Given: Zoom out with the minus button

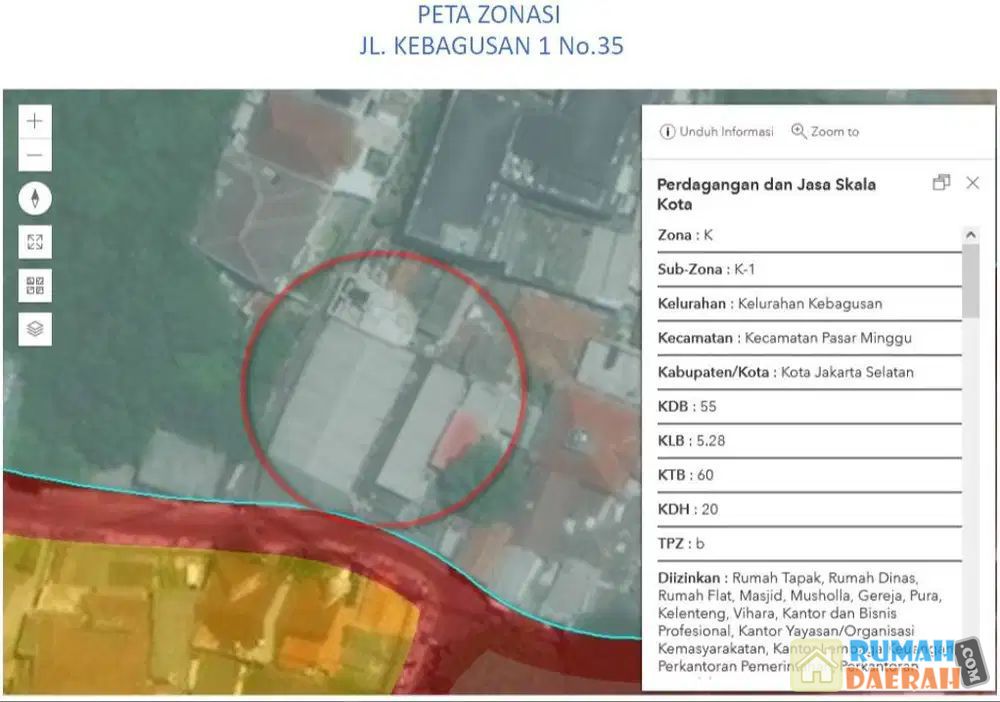Looking at the screenshot, I should (35, 155).
